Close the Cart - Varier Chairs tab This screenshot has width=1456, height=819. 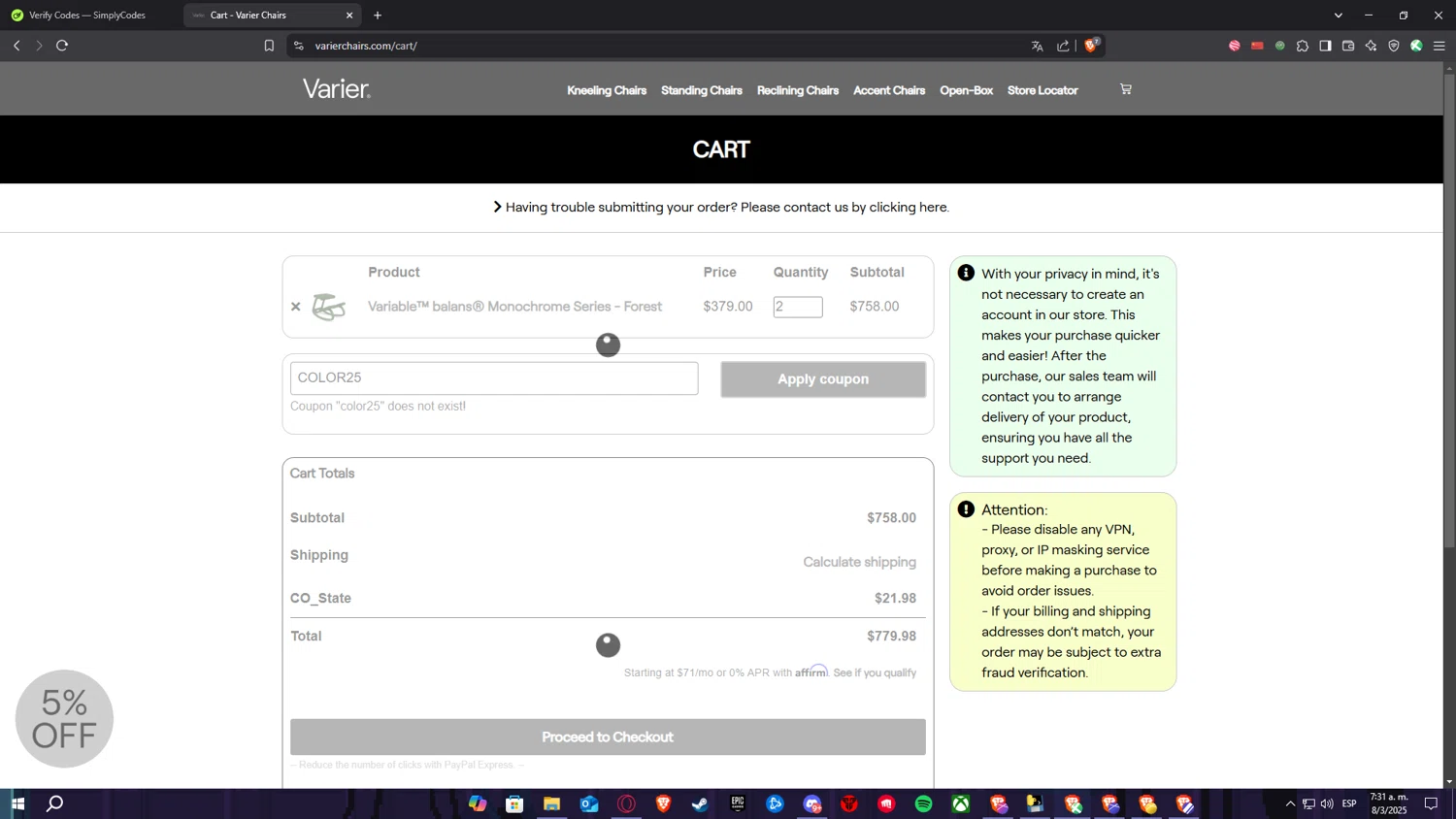(x=349, y=16)
